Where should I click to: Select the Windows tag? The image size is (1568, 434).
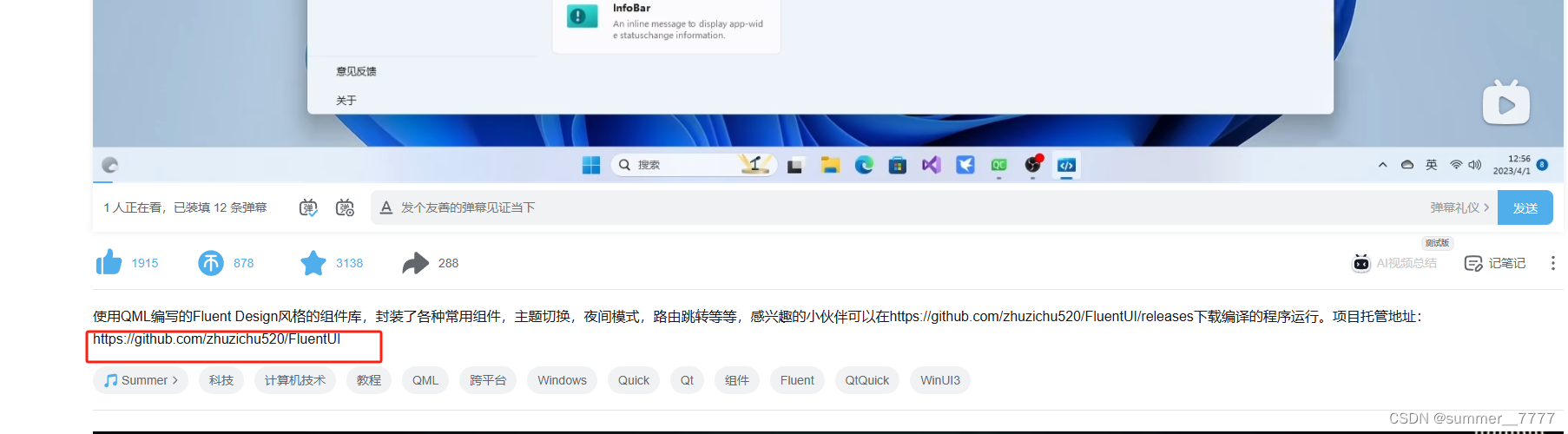562,380
